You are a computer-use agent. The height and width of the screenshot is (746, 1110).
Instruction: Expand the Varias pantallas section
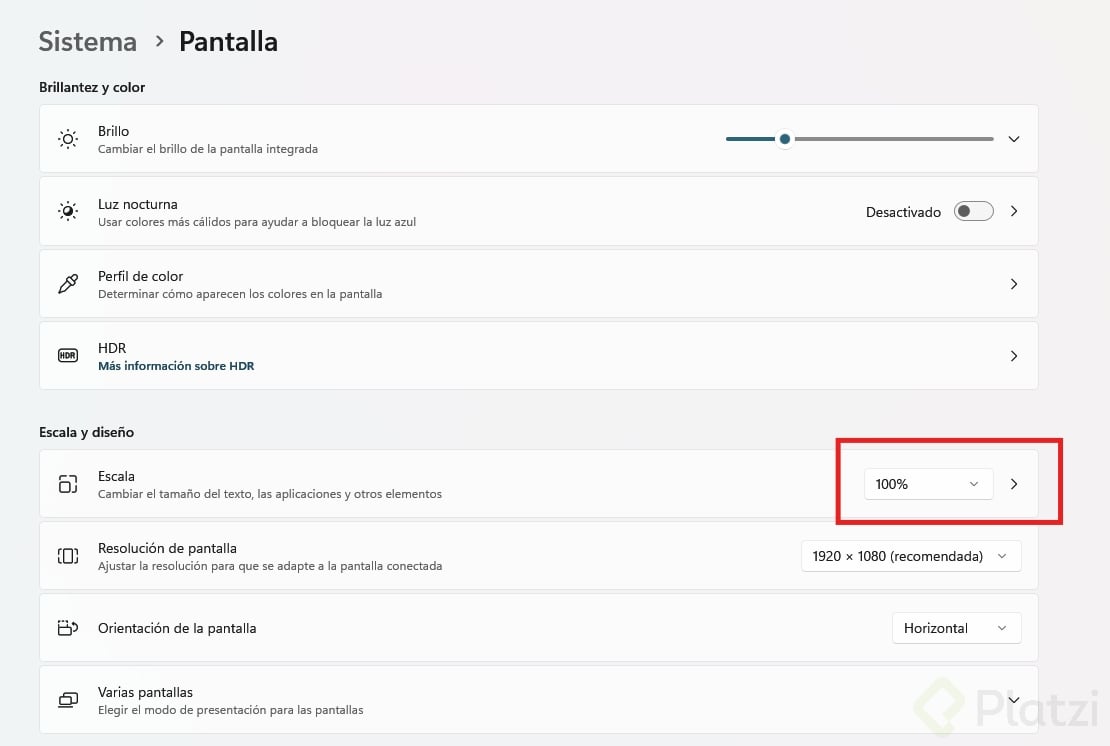click(1014, 700)
